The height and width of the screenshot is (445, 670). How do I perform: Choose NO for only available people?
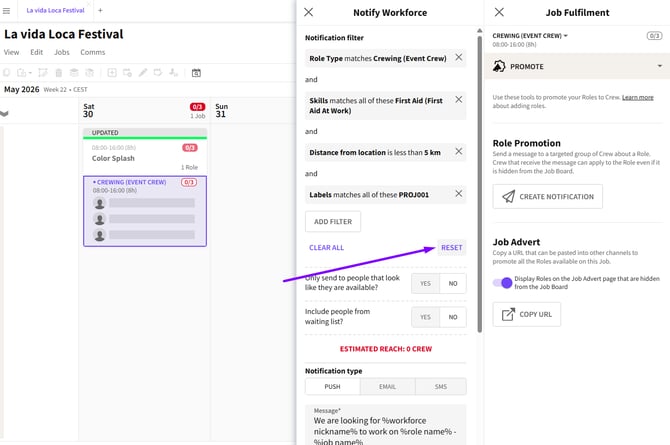point(453,283)
